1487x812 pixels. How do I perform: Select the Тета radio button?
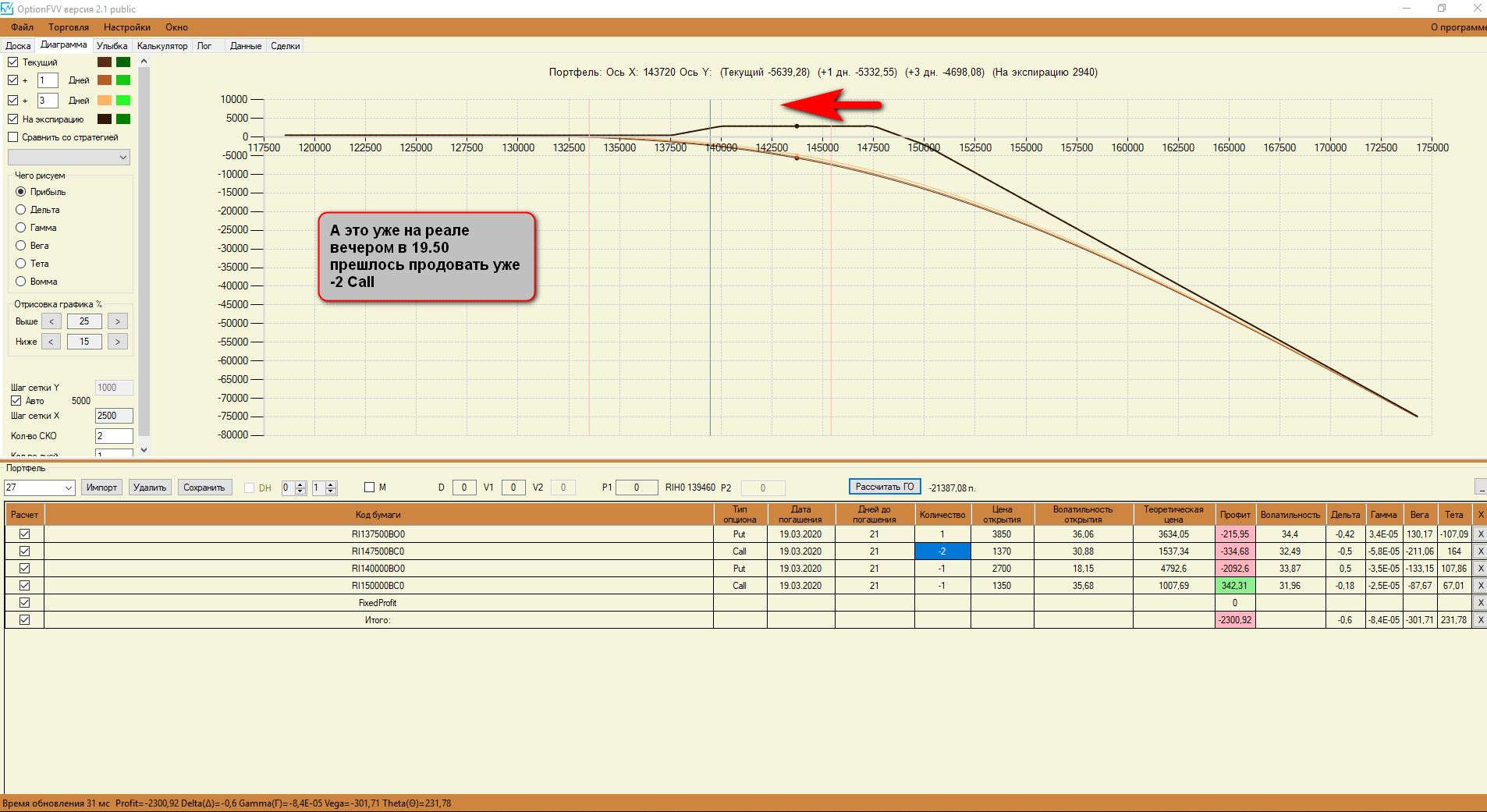21,264
